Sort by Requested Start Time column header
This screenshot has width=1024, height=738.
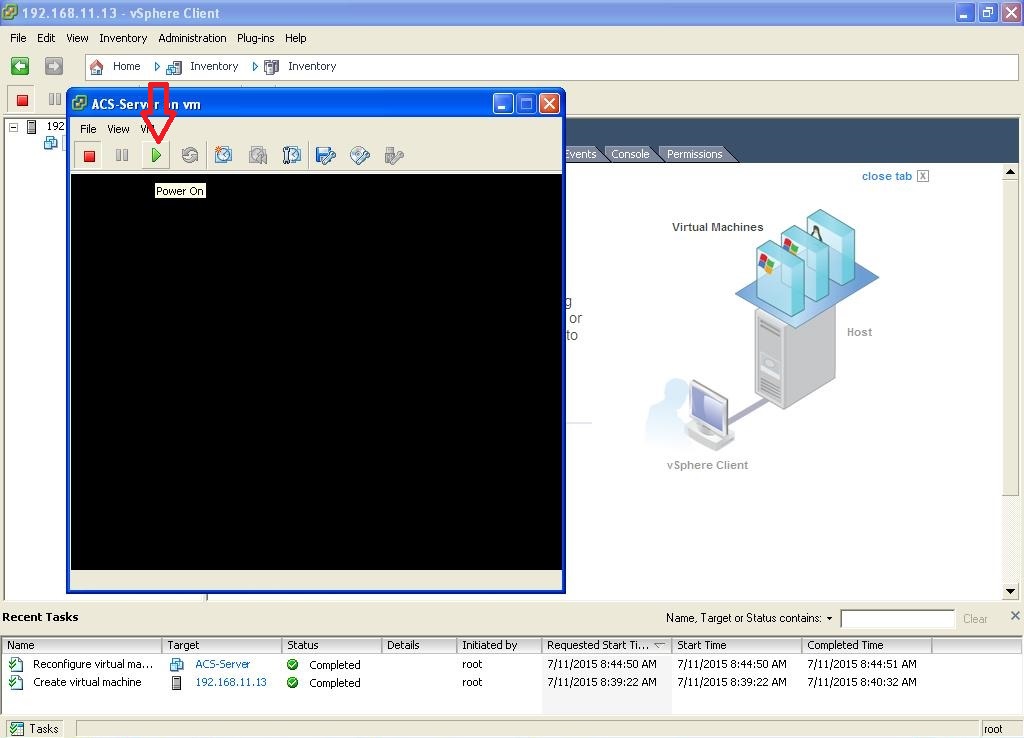click(598, 645)
